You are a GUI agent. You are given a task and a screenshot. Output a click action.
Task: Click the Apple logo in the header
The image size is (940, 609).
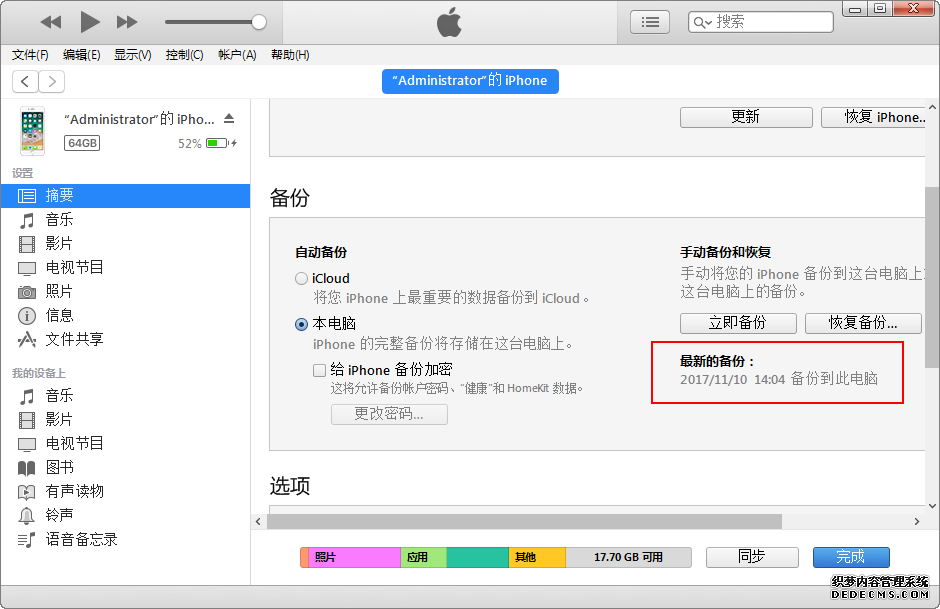point(449,22)
